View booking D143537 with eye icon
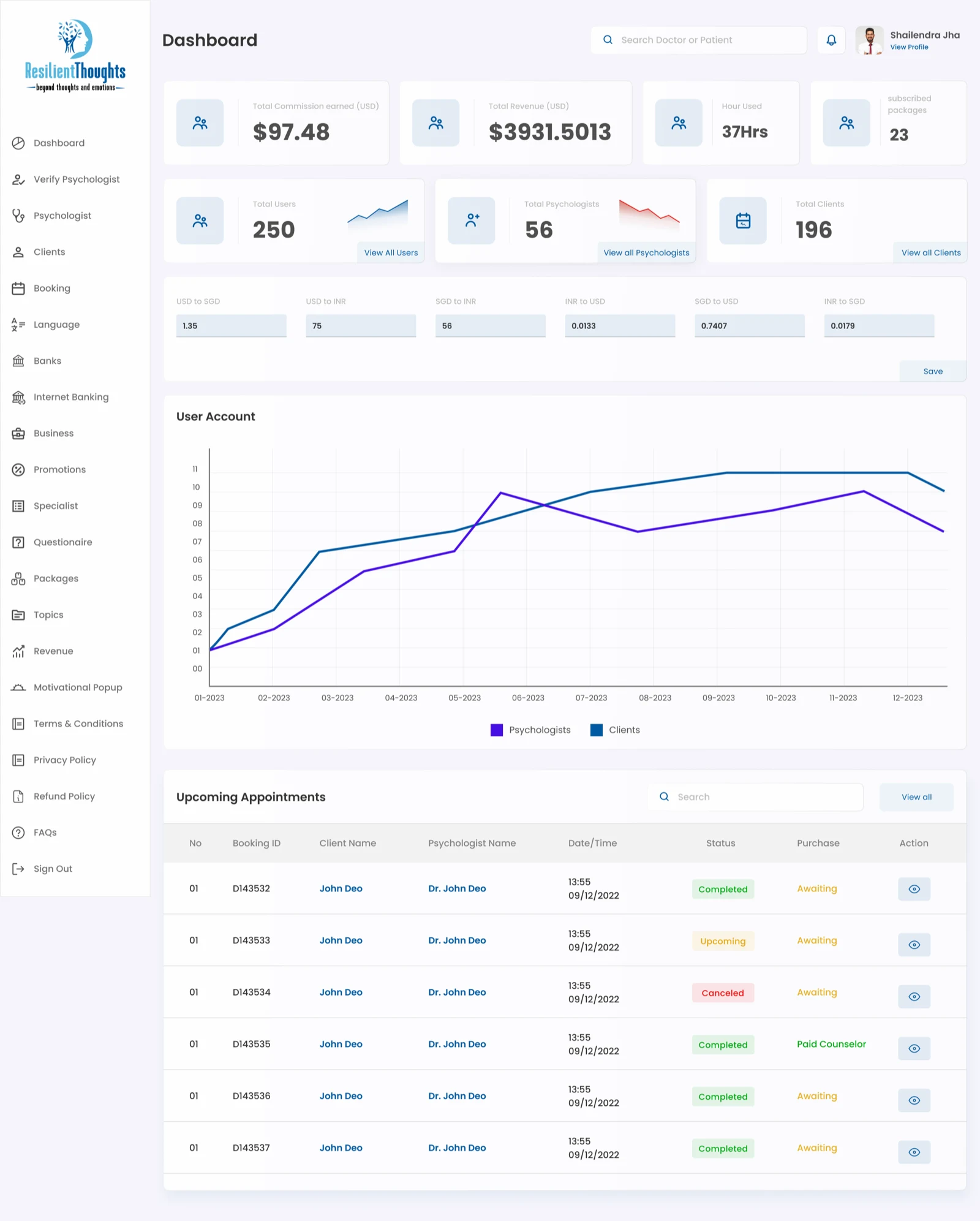This screenshot has height=1221, width=980. click(914, 1152)
